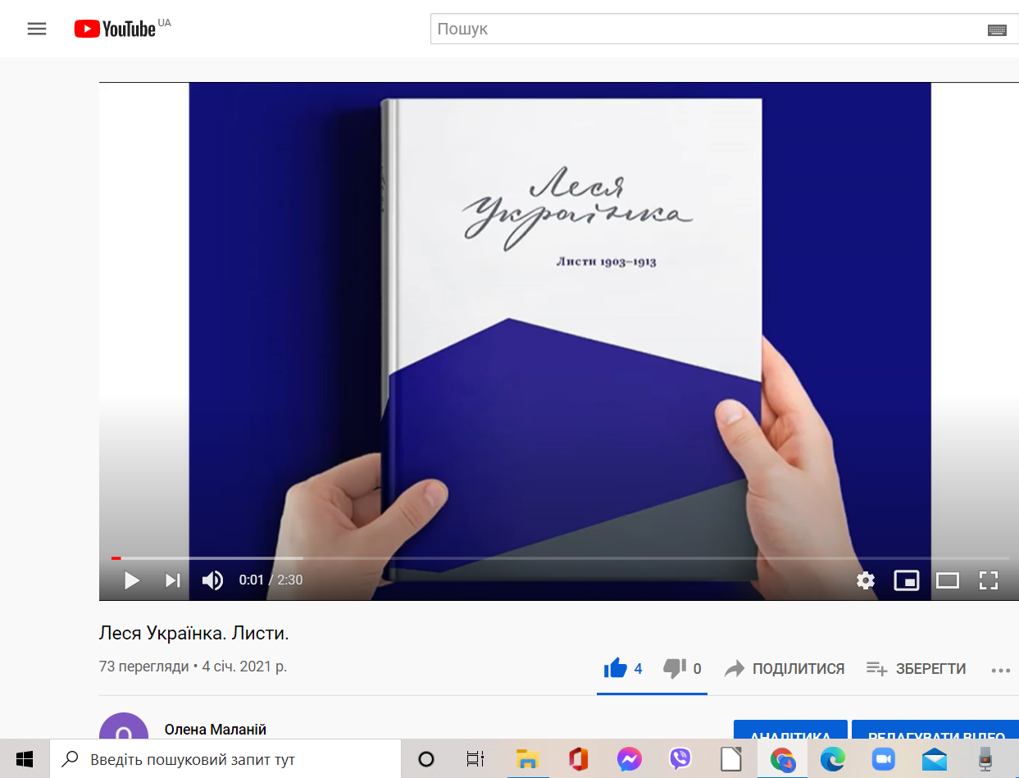Type in the Пошук search field

click(x=700, y=29)
